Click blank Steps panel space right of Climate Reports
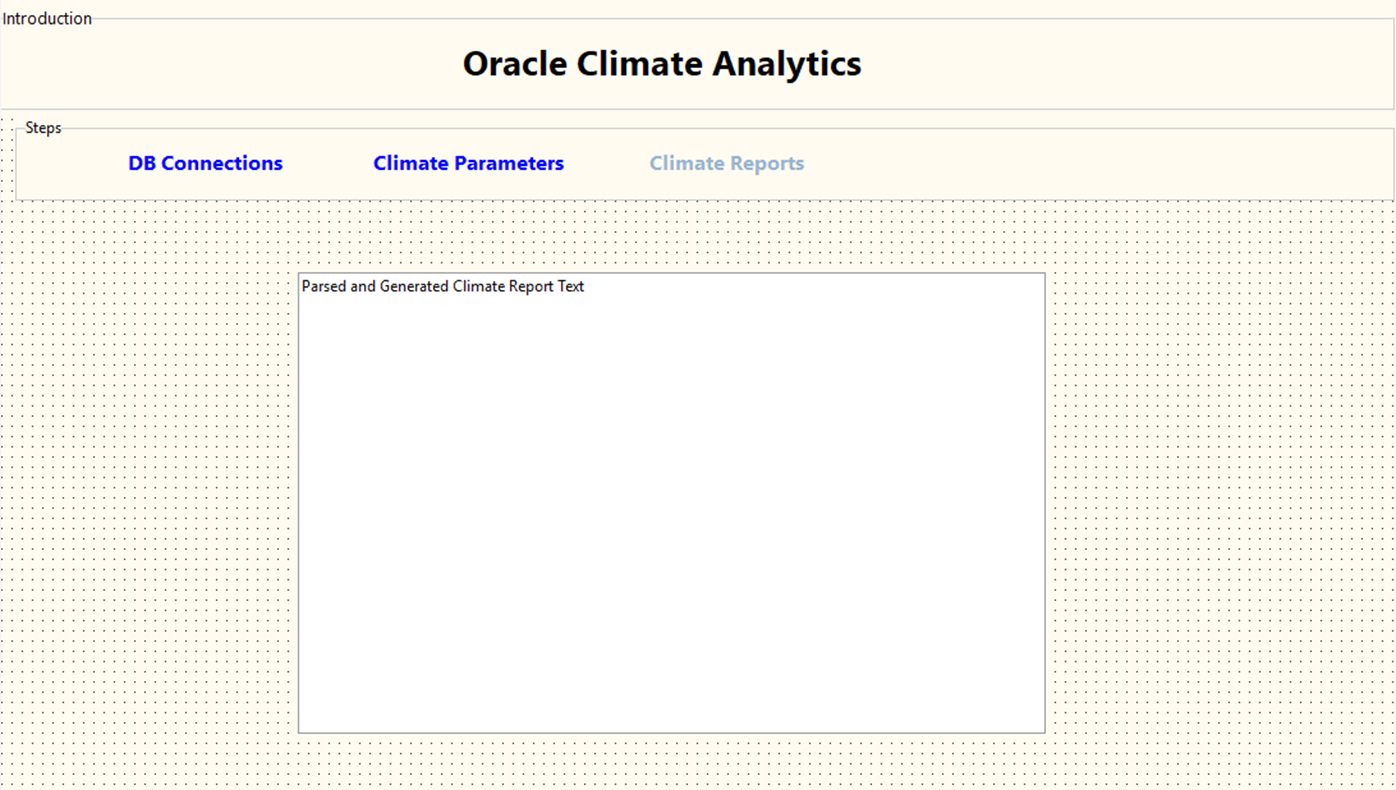Viewport: 1396px width, 790px height. pyautogui.click(x=1100, y=165)
